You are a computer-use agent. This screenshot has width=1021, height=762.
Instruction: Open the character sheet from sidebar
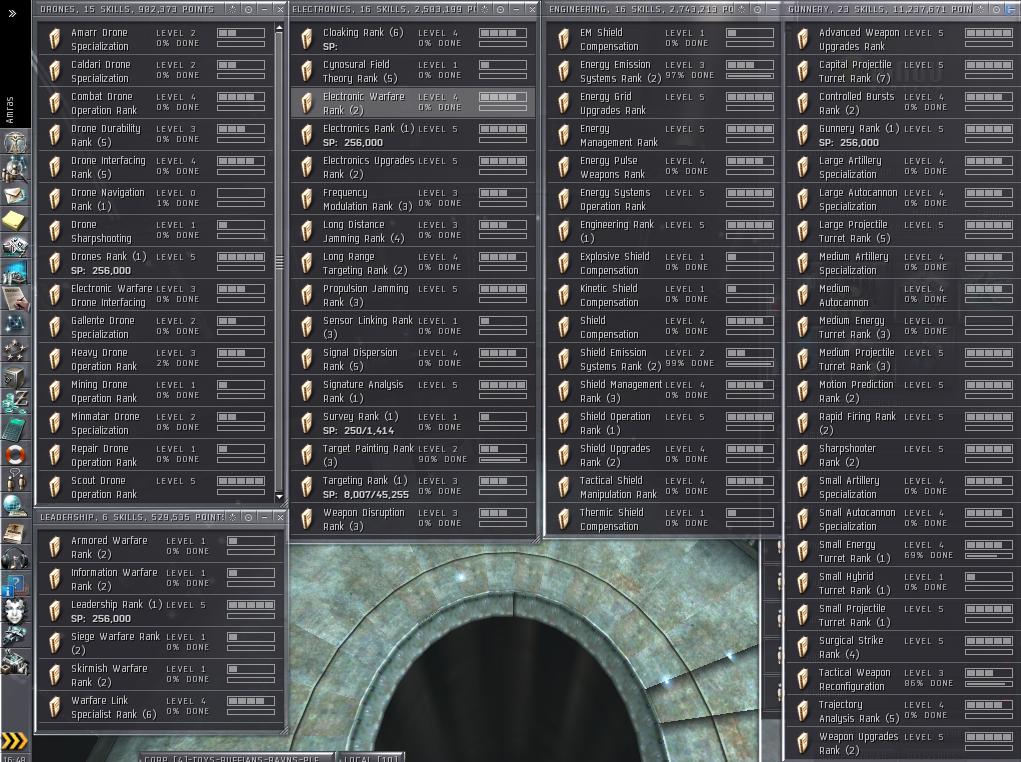coord(15,143)
